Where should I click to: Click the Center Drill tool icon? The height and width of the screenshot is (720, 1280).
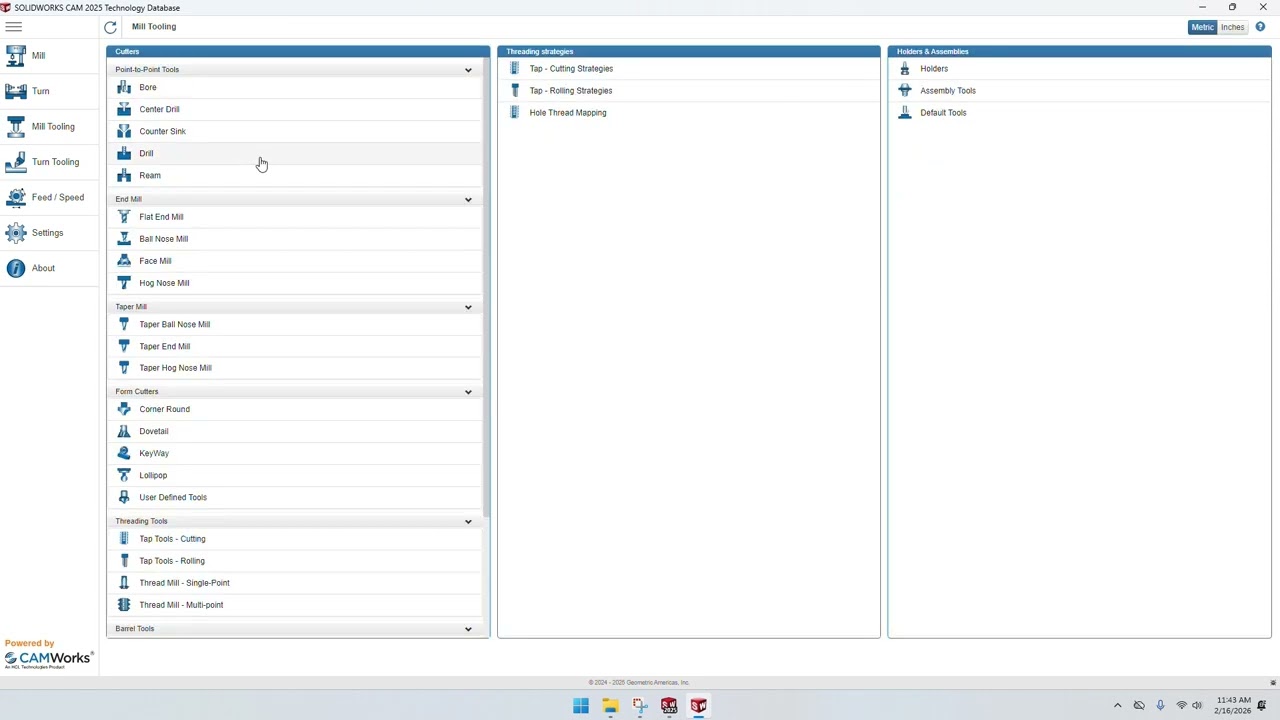pyautogui.click(x=124, y=109)
